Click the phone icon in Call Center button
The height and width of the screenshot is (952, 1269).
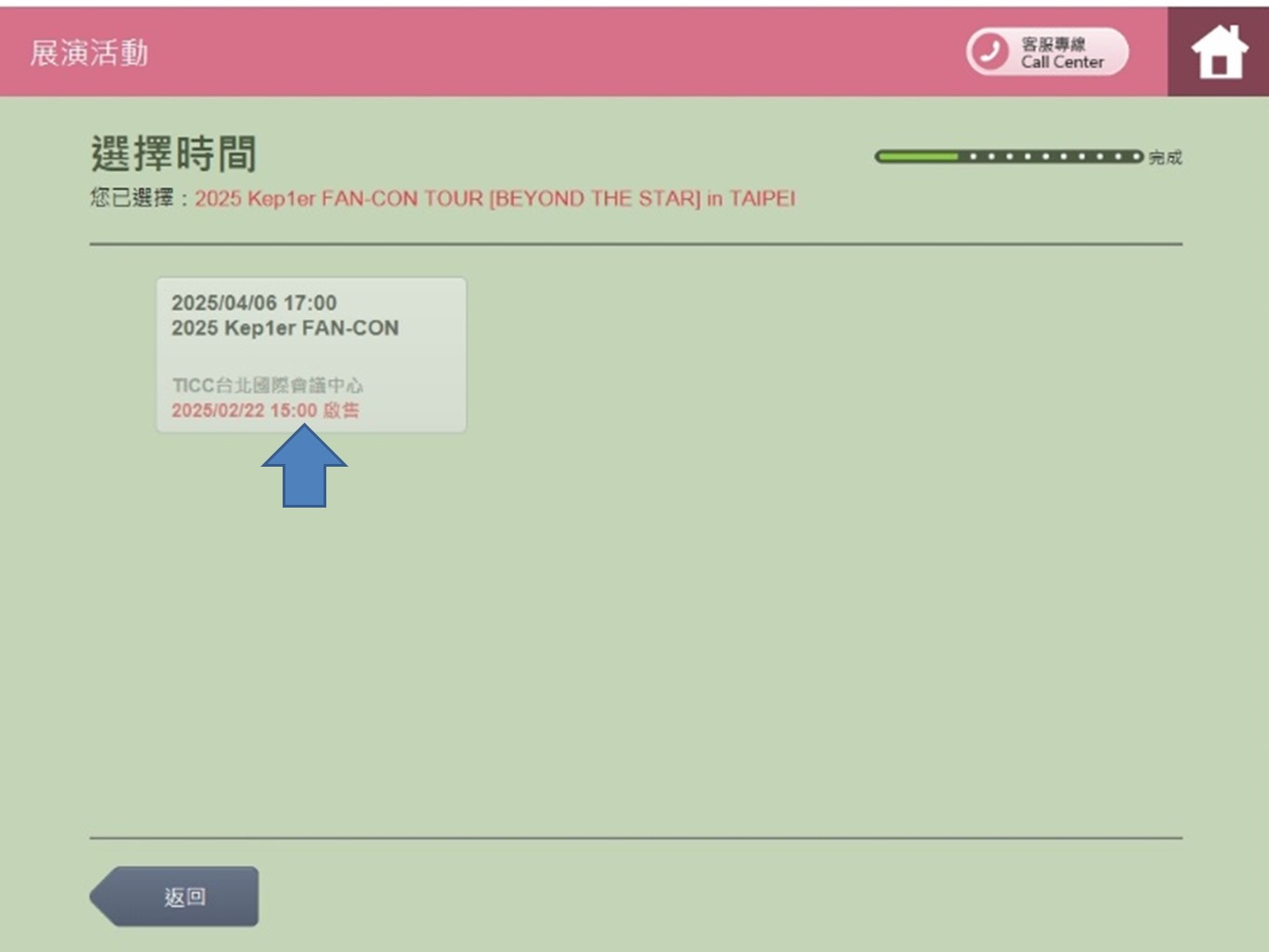pos(989,52)
